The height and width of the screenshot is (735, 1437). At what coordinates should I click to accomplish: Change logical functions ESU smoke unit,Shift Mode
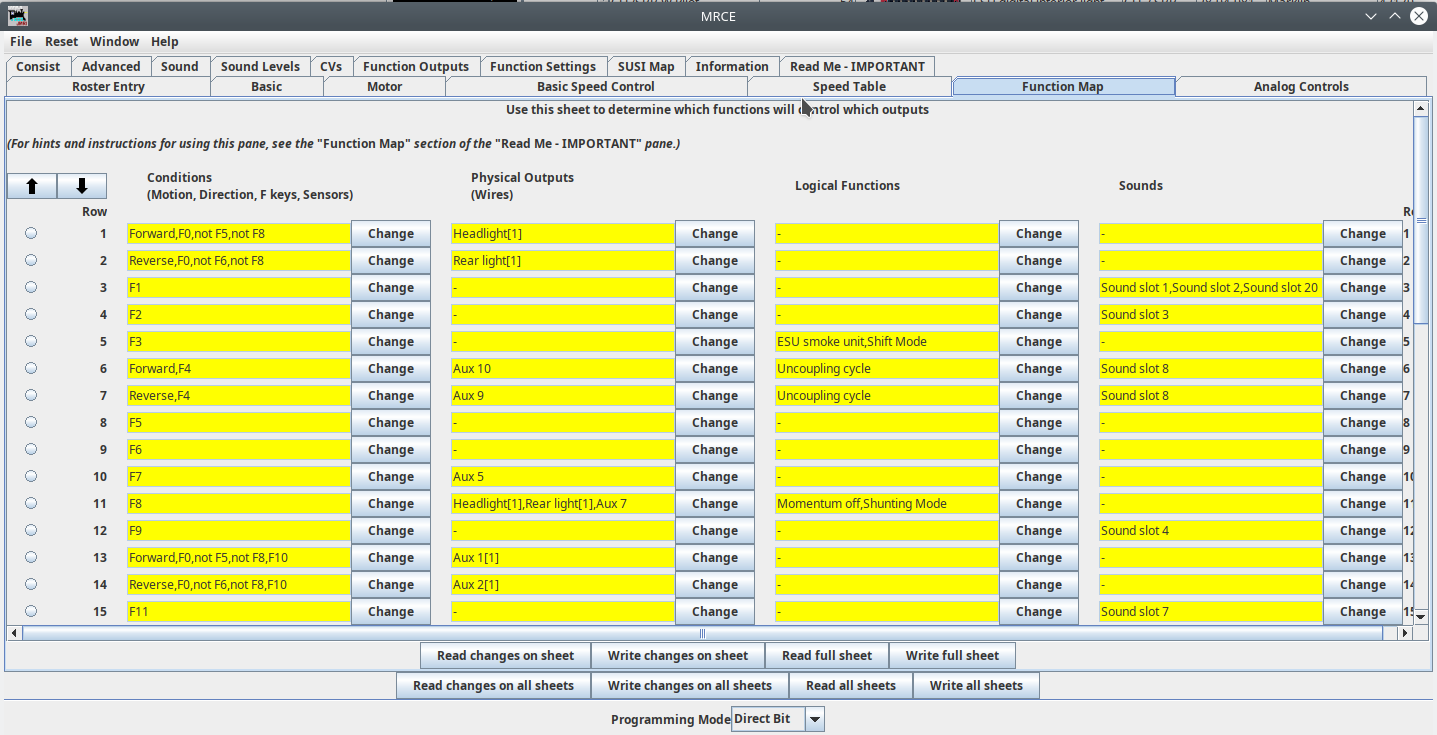coord(1039,342)
